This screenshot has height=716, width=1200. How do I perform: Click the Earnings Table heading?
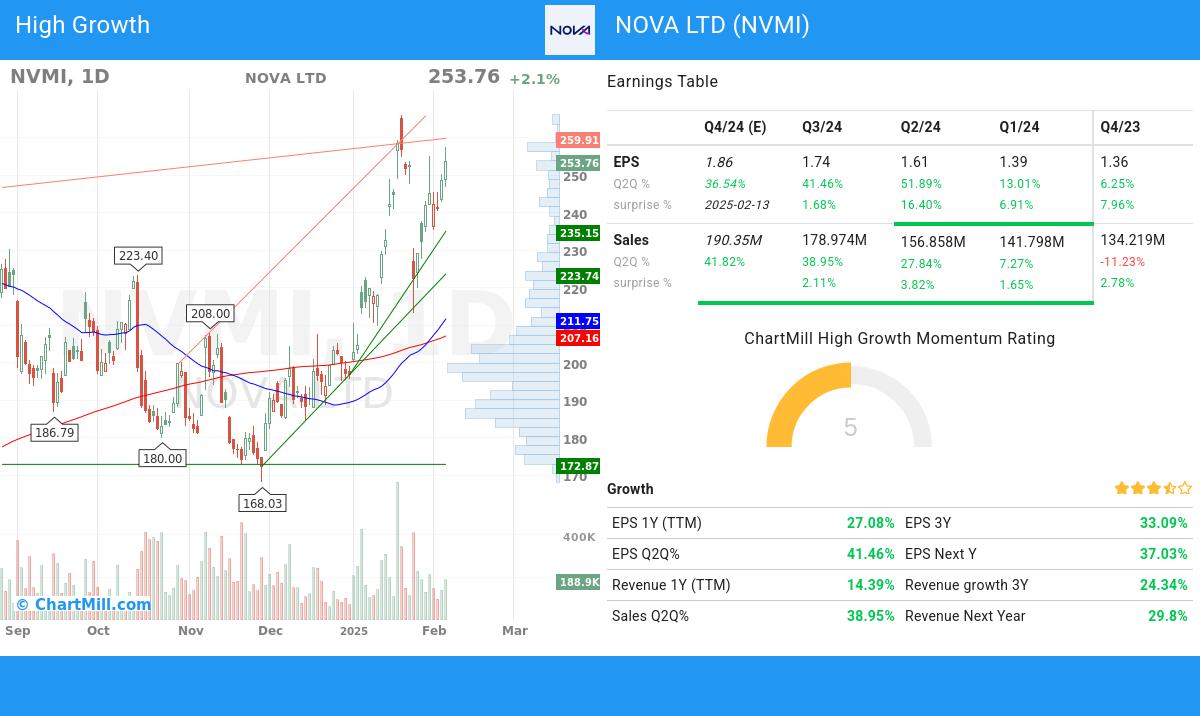[x=662, y=82]
